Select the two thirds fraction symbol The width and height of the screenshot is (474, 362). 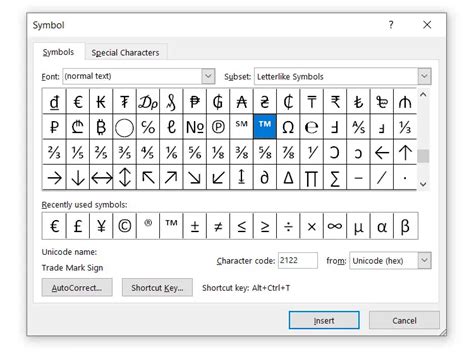point(54,152)
